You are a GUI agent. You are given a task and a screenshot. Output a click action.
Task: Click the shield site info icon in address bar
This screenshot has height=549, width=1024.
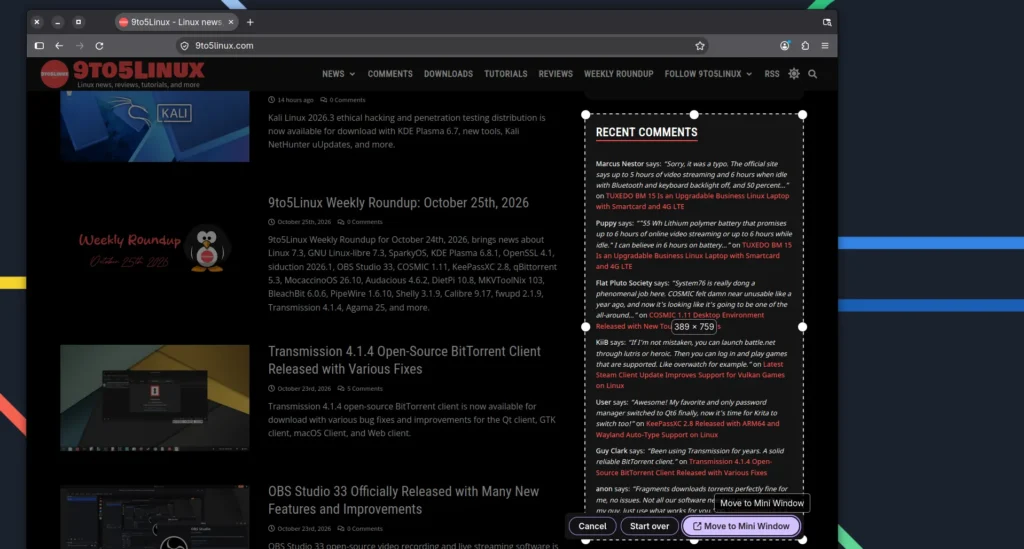[184, 46]
